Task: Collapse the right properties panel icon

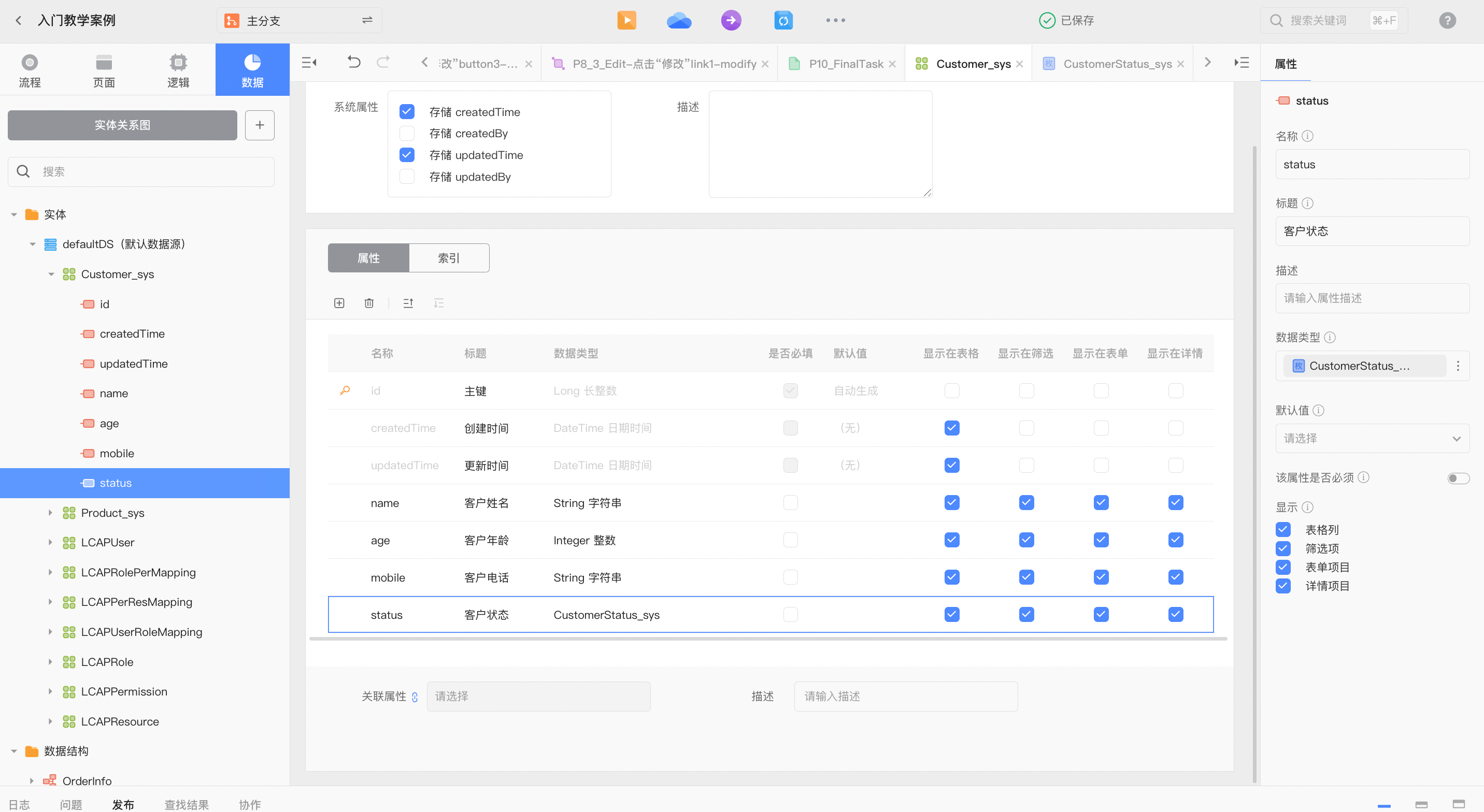Action: [1242, 62]
